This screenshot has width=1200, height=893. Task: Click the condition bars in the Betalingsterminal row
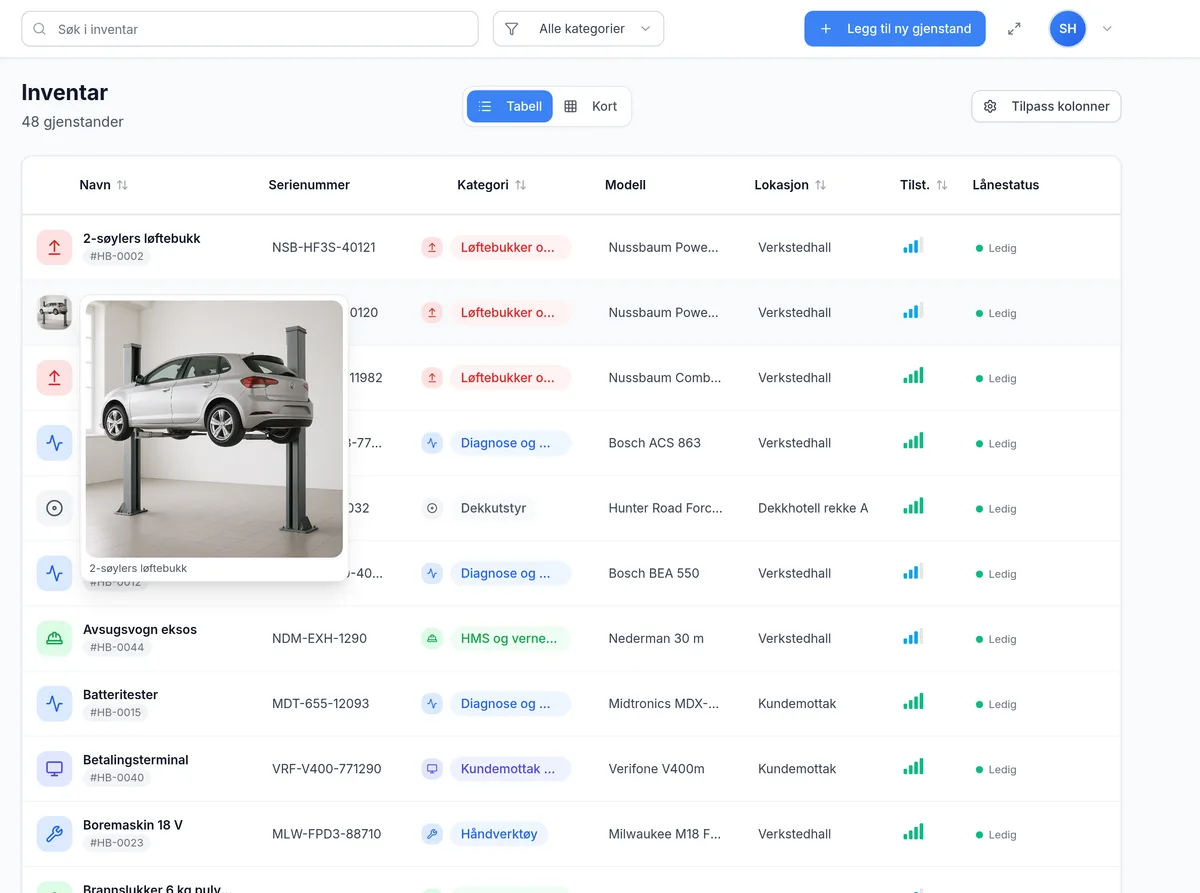point(913,767)
